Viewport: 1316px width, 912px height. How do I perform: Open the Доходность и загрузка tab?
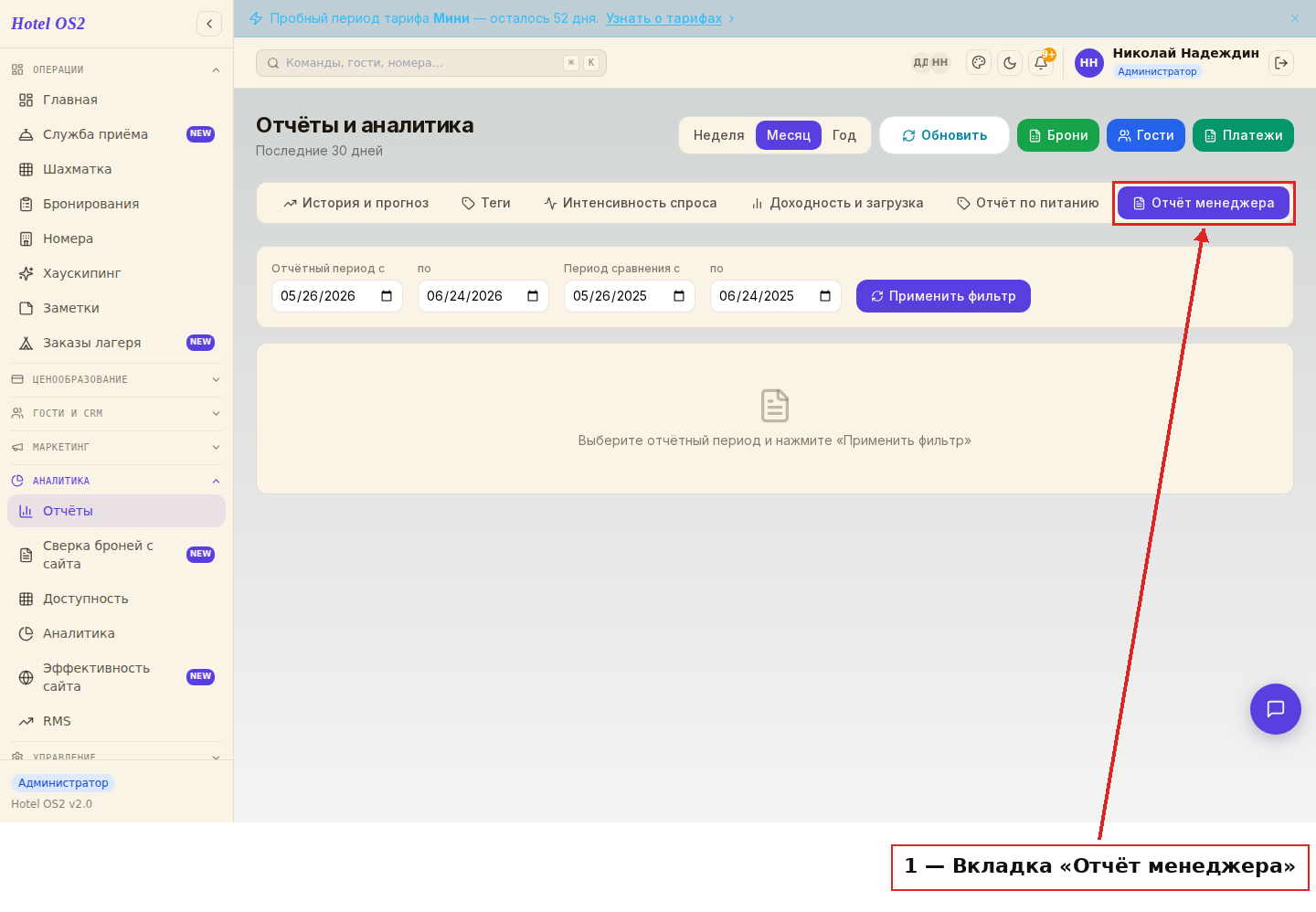[837, 203]
